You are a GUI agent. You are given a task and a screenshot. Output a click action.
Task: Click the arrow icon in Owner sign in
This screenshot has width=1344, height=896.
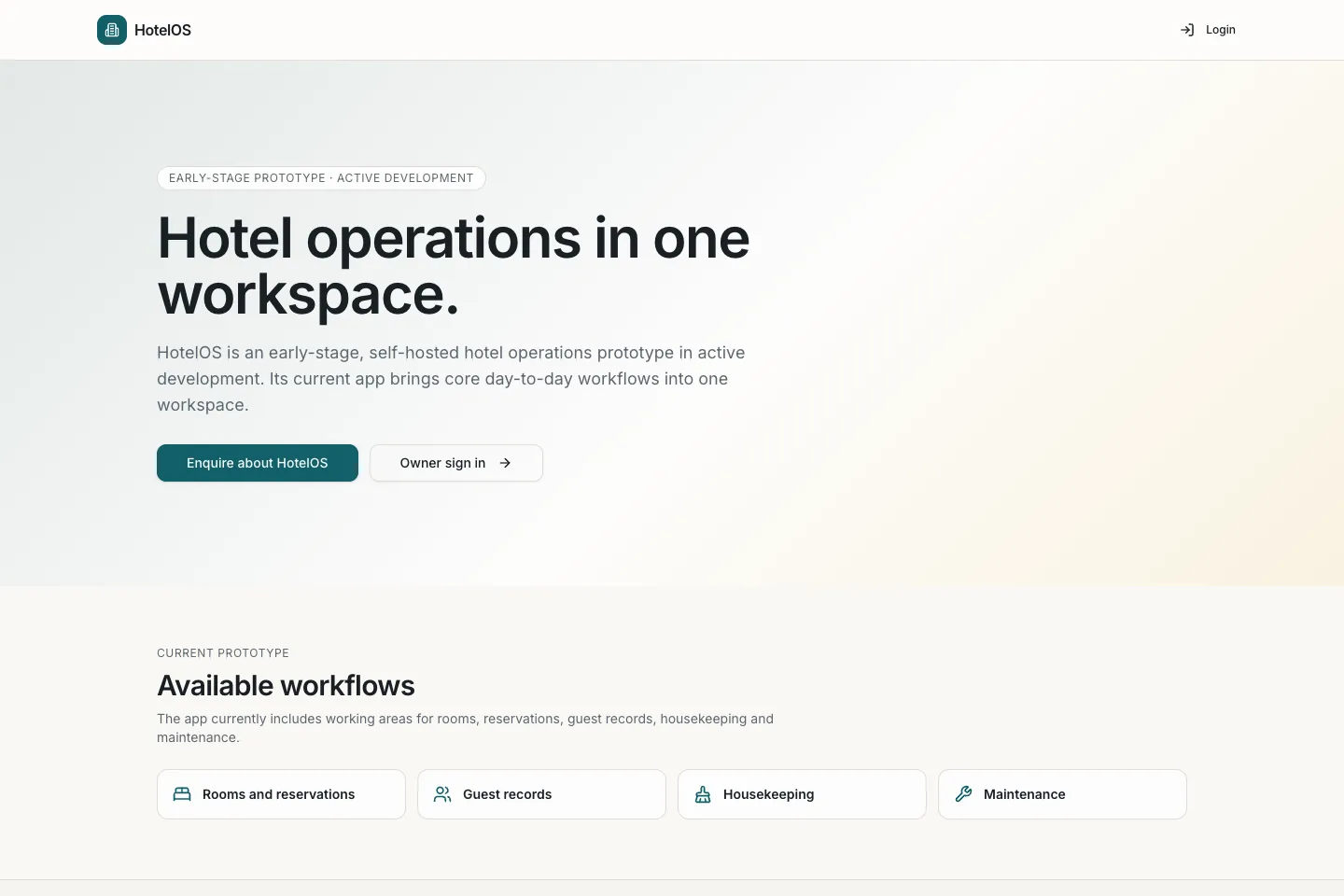[505, 463]
